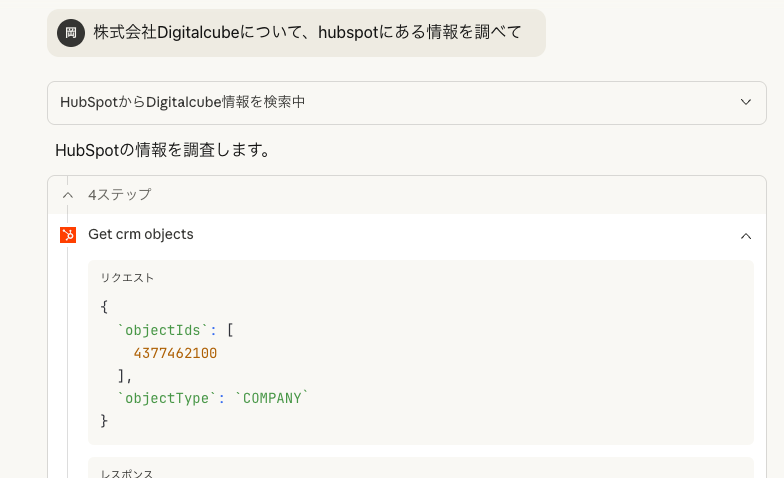Click the HubSpotの情報を調査します text

(x=164, y=151)
